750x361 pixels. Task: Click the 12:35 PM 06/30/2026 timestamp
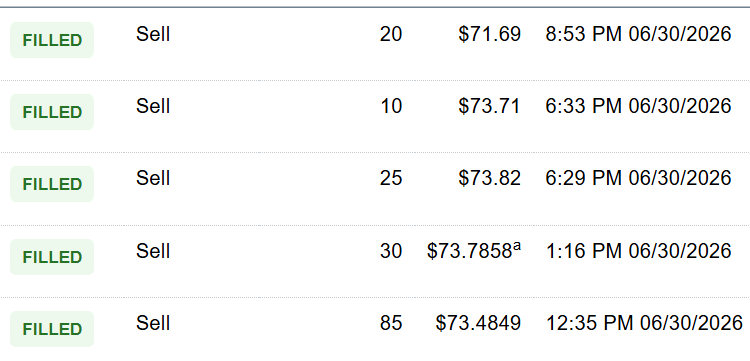644,323
